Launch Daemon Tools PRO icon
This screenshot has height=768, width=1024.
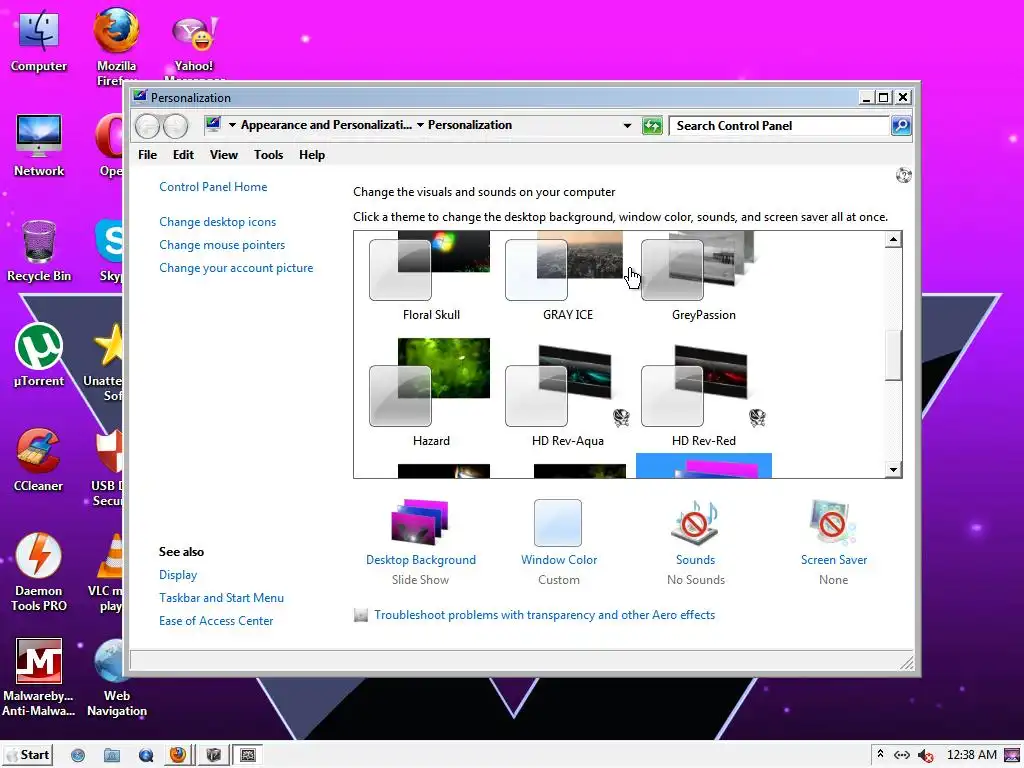39,572
